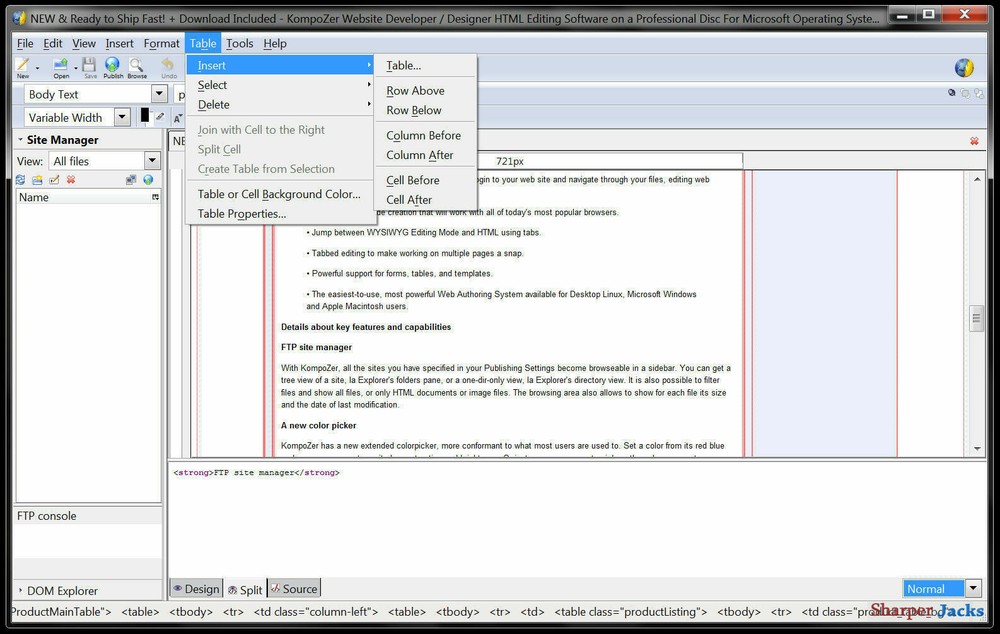Click the red X remove icon in Site Manager
This screenshot has width=1000, height=634.
point(70,179)
